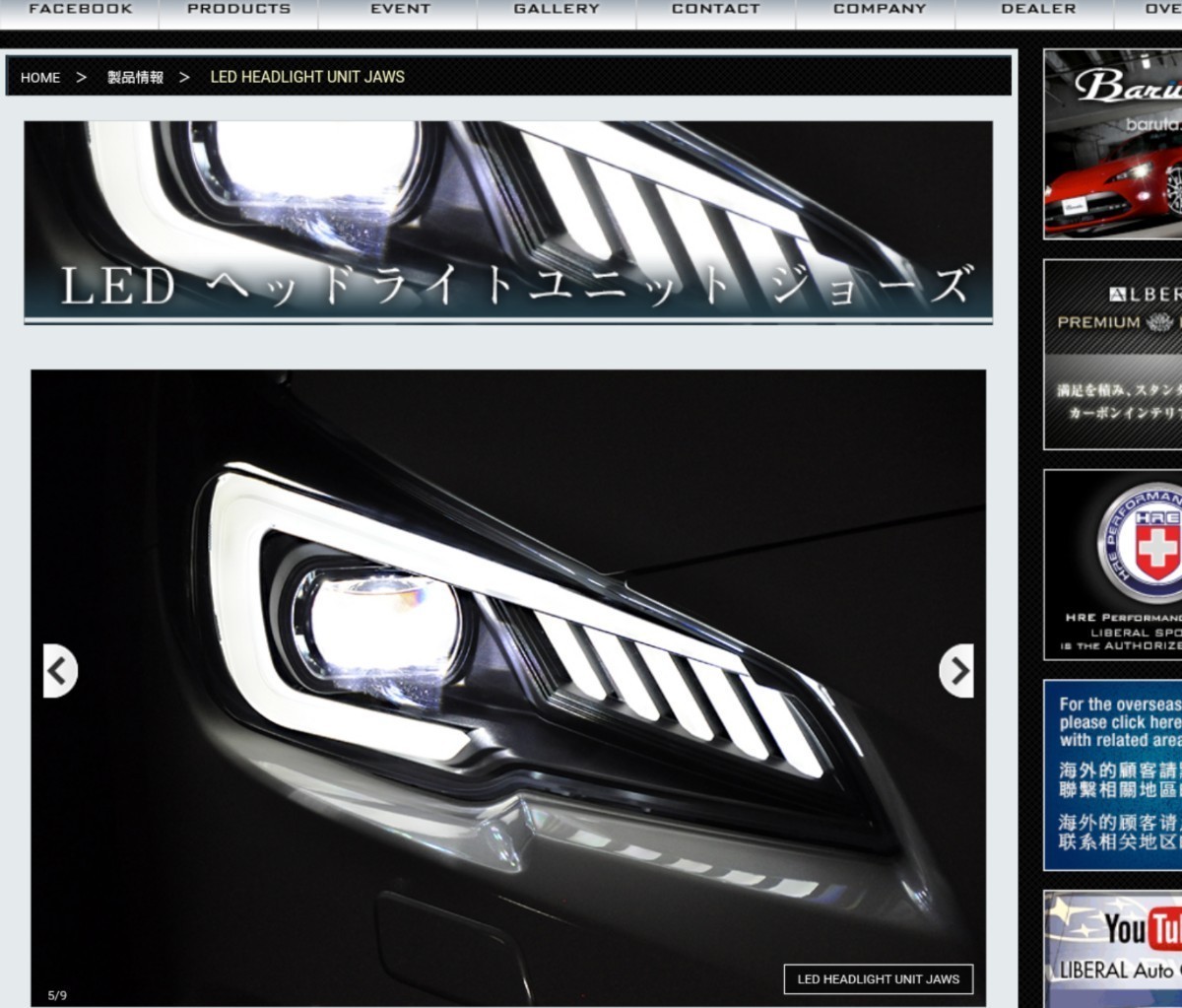Open the LIBERAL Auto YouTube banner
The image size is (1182, 1008).
pyautogui.click(x=1113, y=949)
